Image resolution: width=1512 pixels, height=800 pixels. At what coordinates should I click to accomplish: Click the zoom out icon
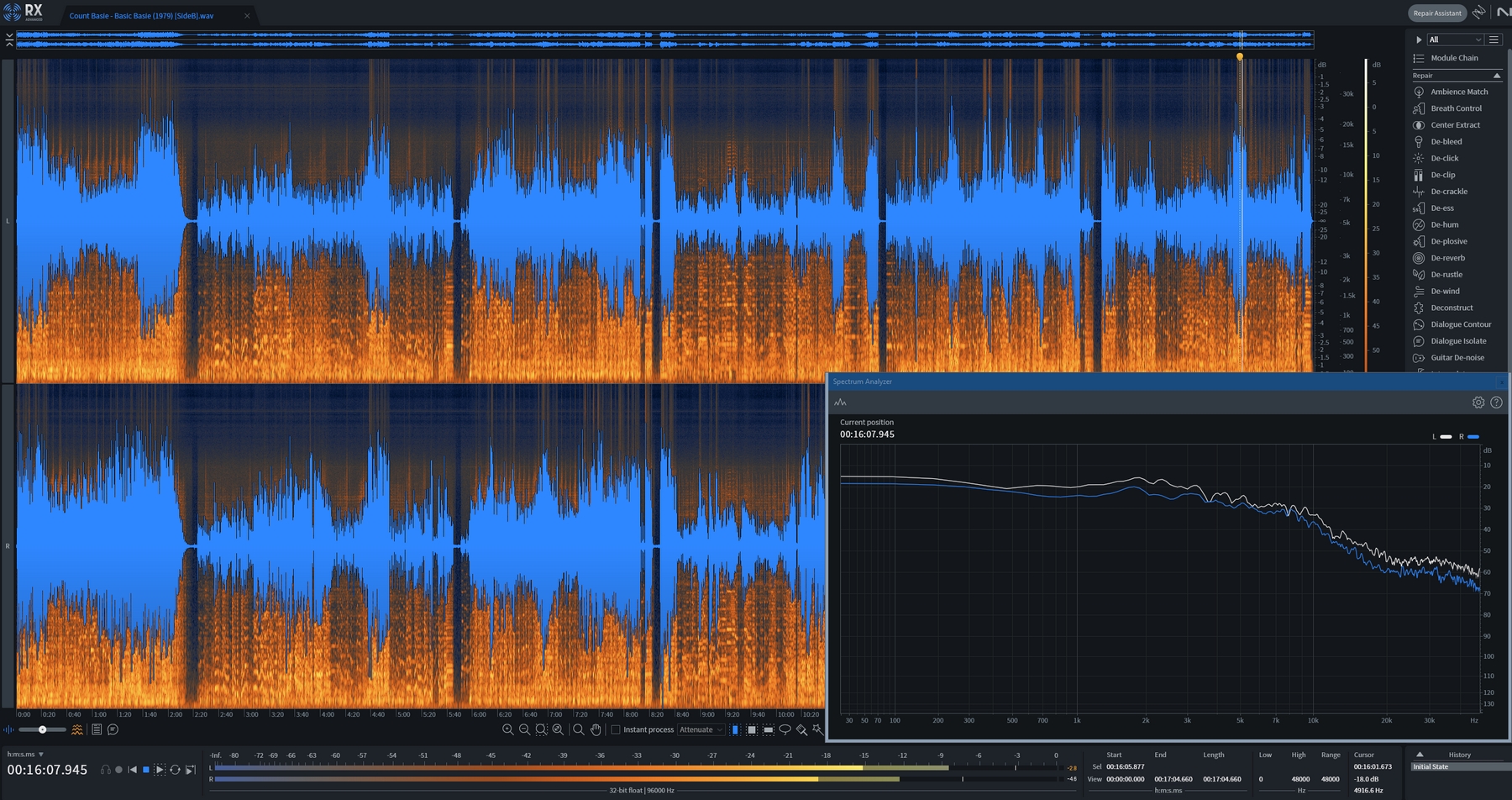pyautogui.click(x=524, y=729)
